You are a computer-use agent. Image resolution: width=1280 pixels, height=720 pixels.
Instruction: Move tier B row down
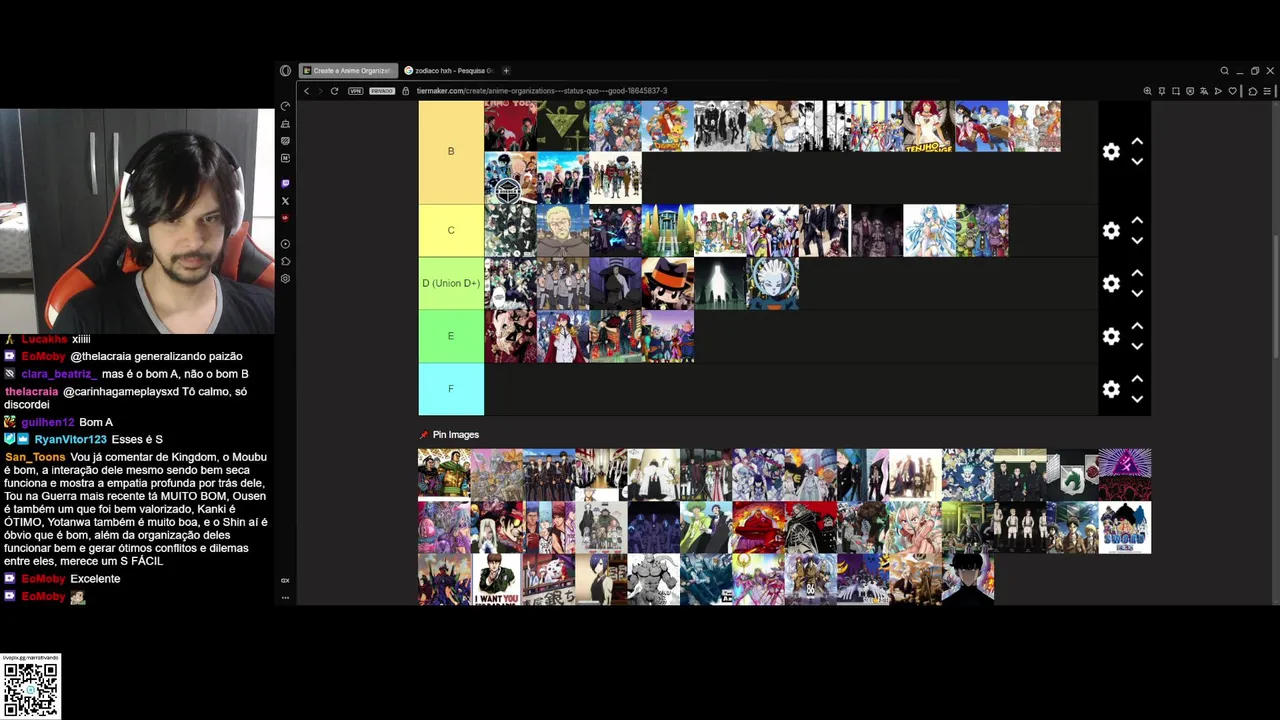pyautogui.click(x=1137, y=161)
